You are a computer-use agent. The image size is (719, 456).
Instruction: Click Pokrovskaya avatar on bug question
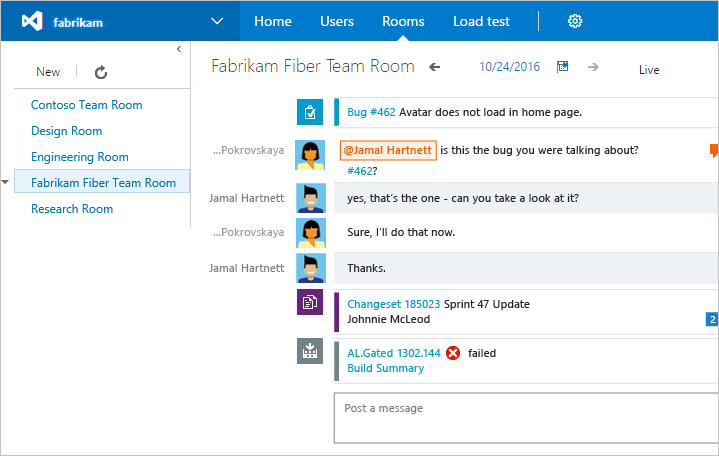[x=310, y=155]
